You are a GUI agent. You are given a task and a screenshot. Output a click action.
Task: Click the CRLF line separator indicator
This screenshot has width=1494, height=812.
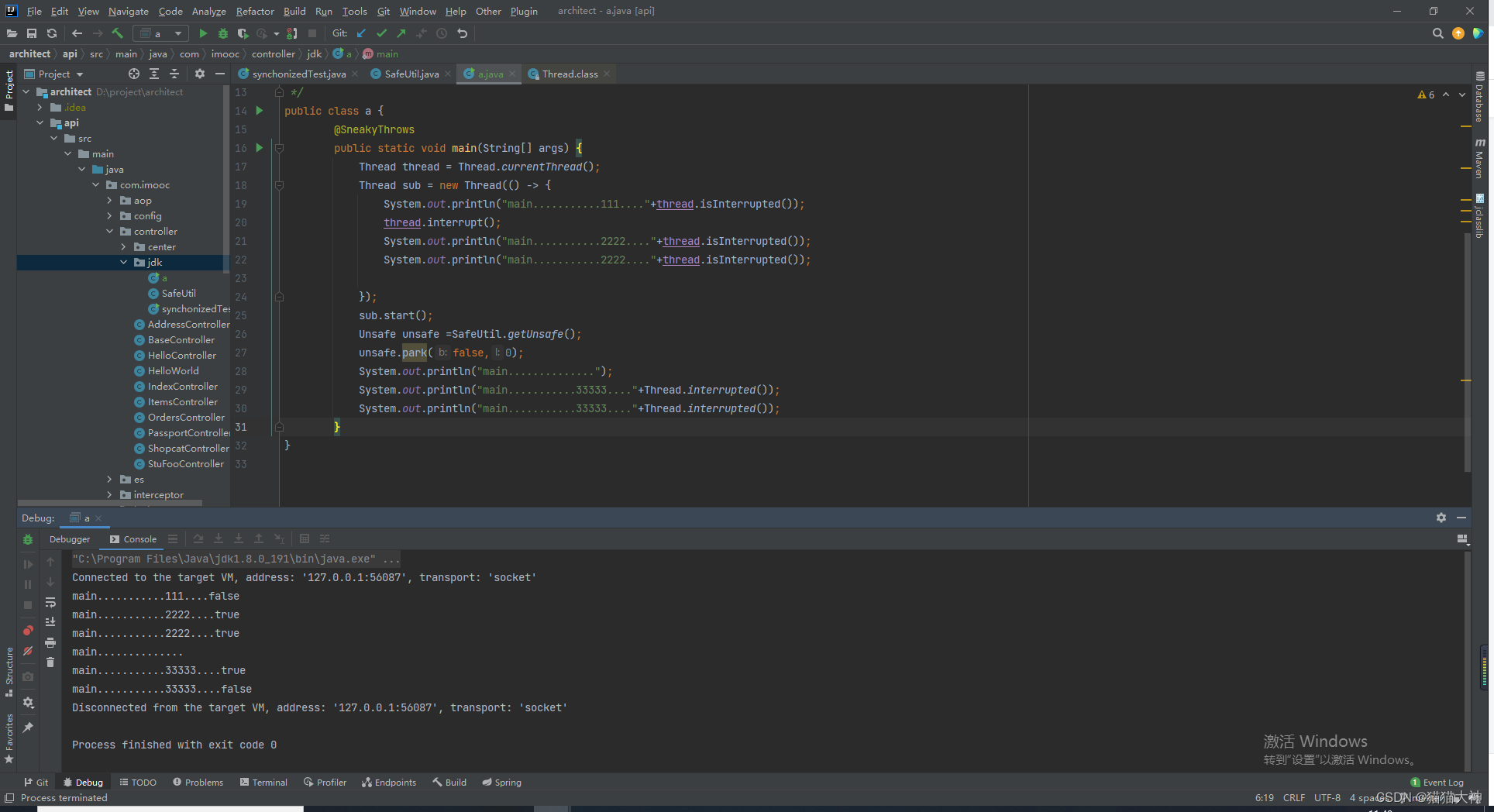coord(1294,797)
